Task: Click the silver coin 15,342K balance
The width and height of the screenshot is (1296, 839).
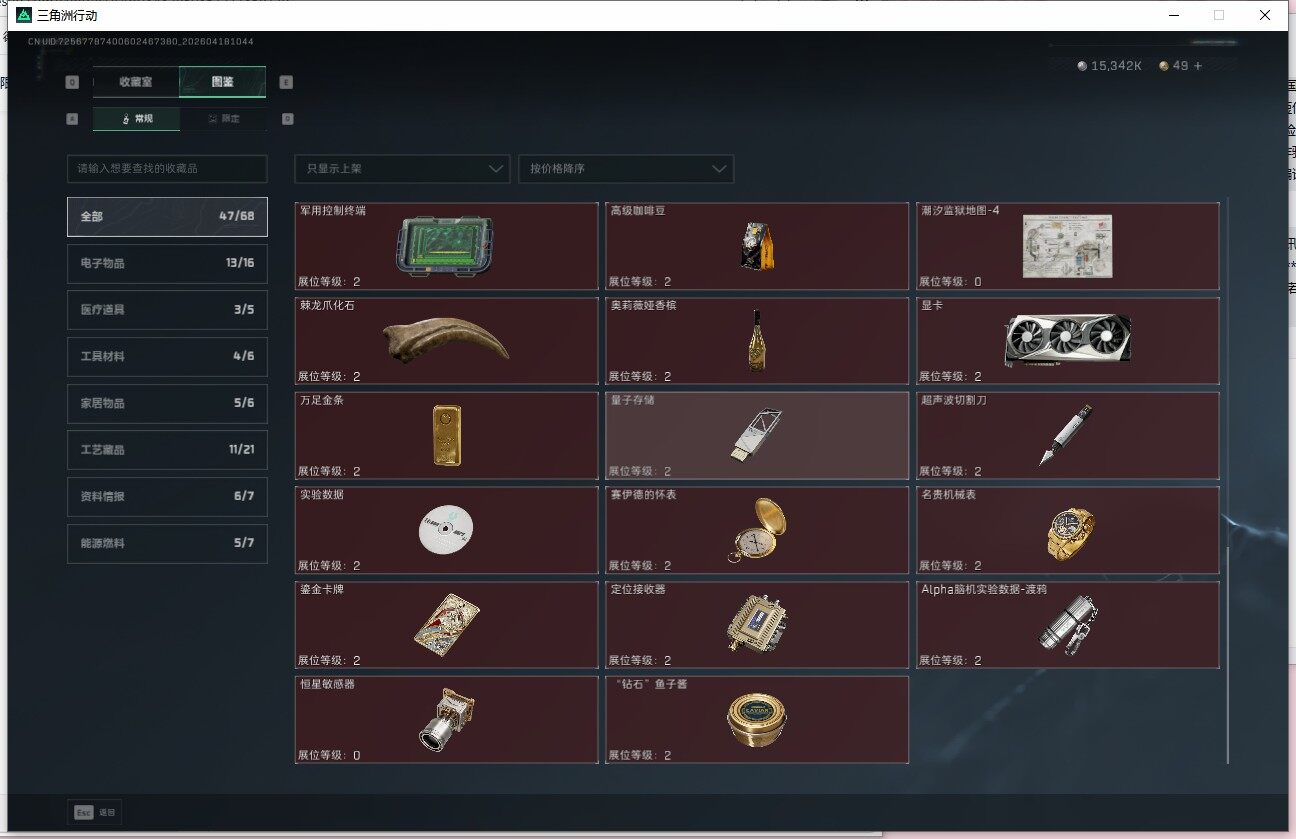Action: point(1109,66)
